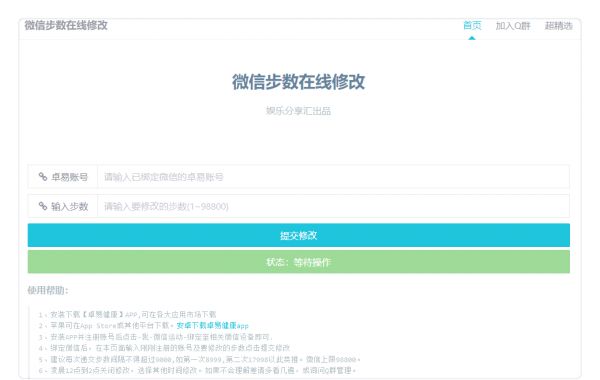Screen dimensions: 600x380
Task: Click the link icon beside 卓易账号
Action: click(x=43, y=176)
